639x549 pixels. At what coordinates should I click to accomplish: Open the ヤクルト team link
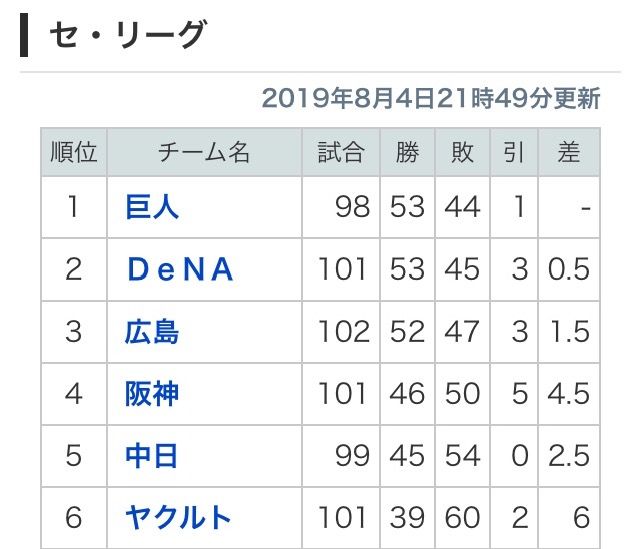coord(178,517)
